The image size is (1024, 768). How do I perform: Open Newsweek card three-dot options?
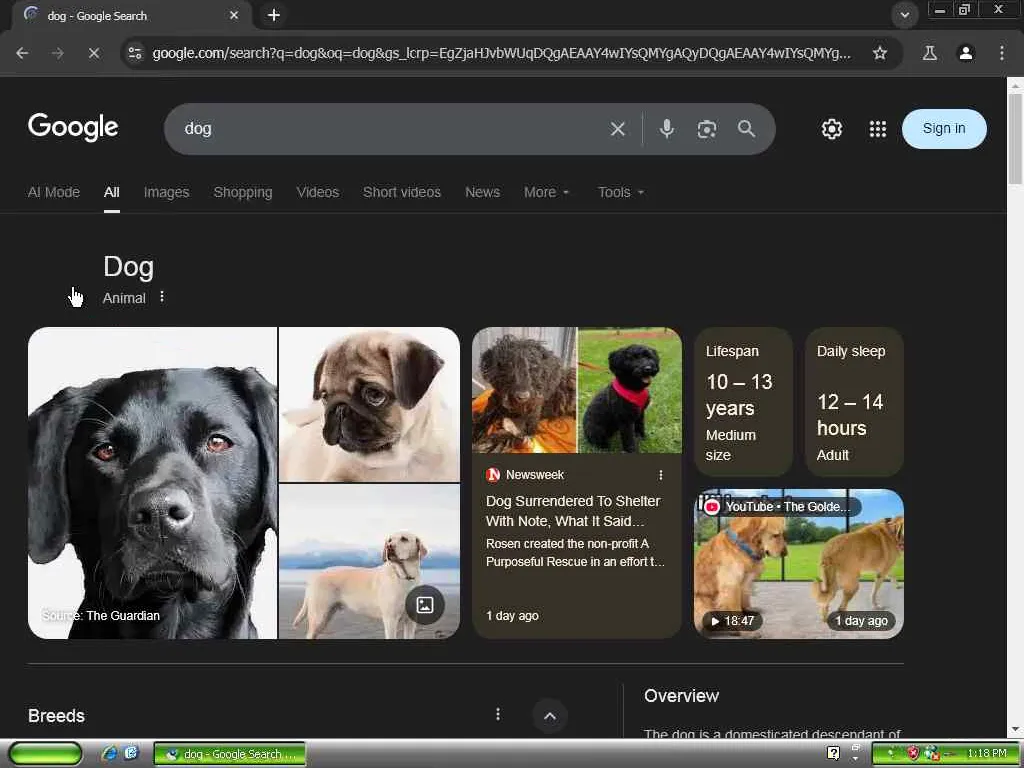660,475
